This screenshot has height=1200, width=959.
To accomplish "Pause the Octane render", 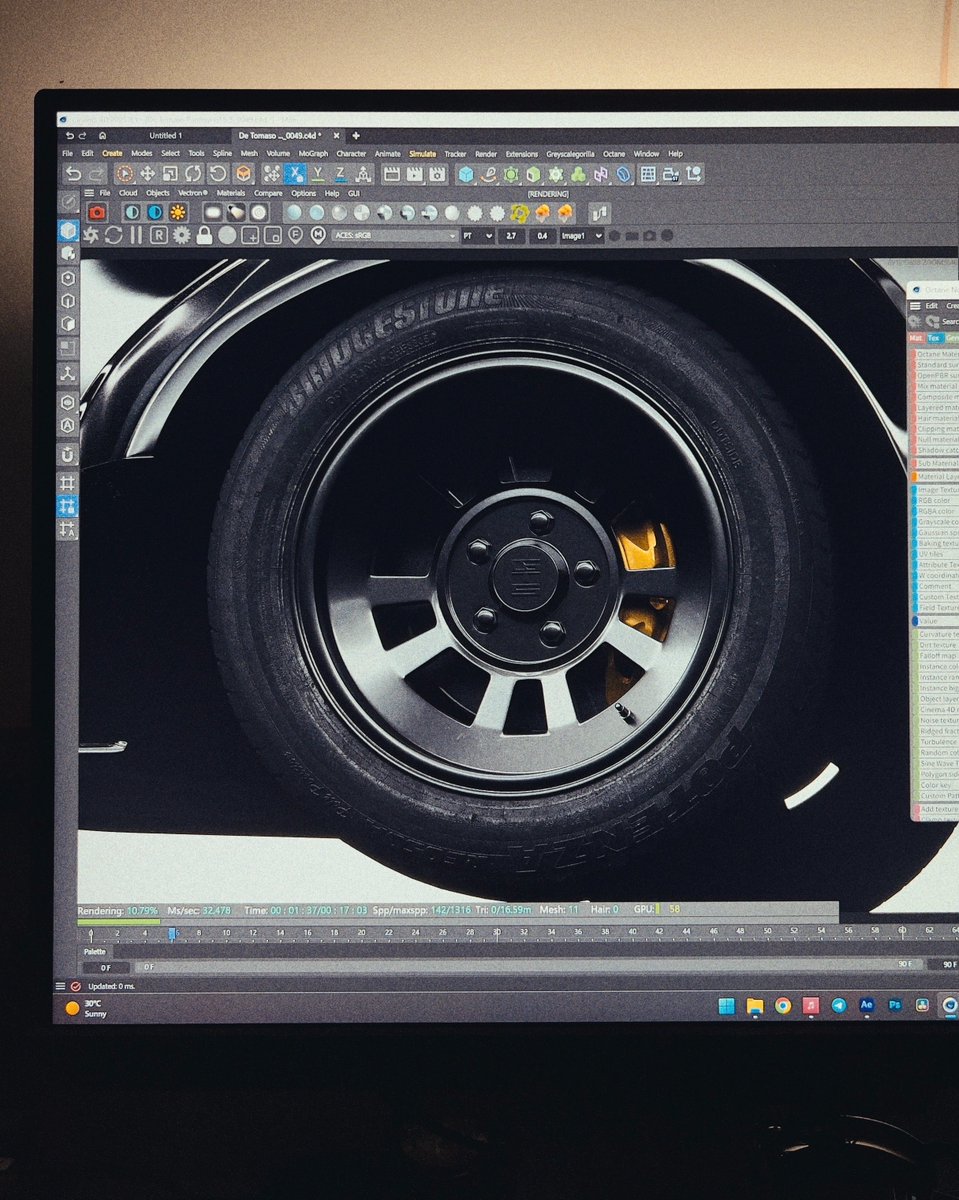I will (x=136, y=234).
